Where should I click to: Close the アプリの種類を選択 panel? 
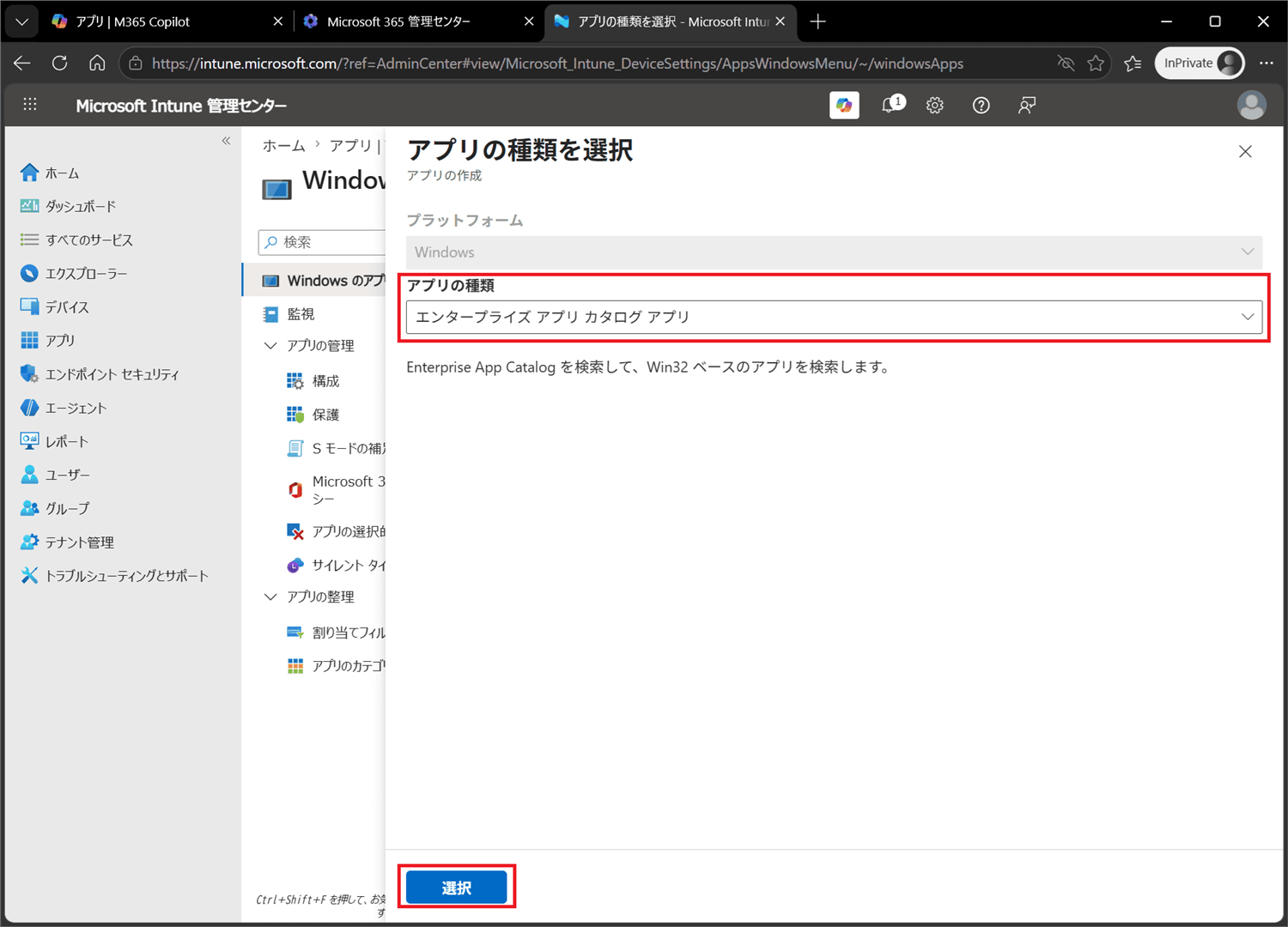[x=1245, y=152]
